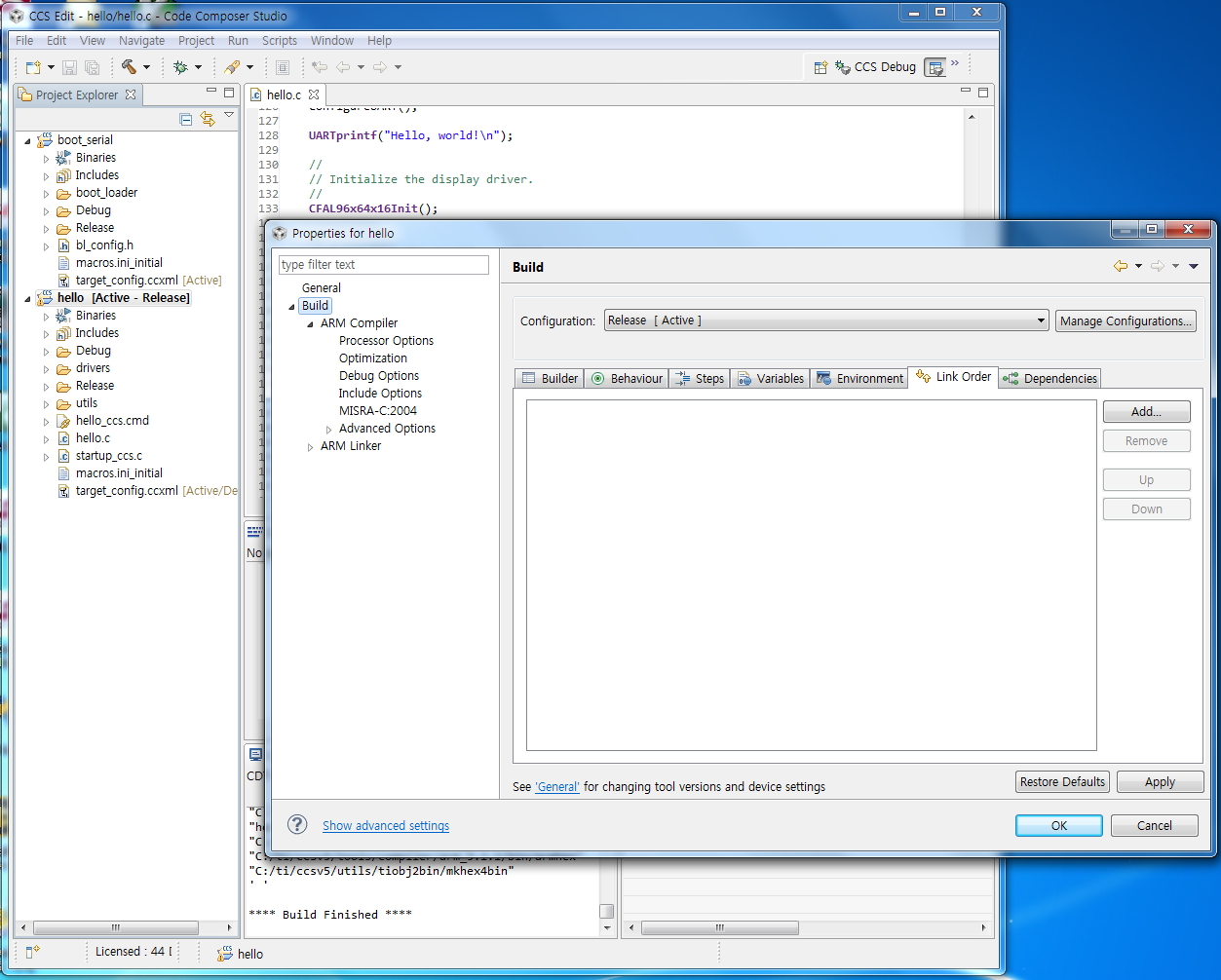Open the Navigate menu

[x=142, y=40]
